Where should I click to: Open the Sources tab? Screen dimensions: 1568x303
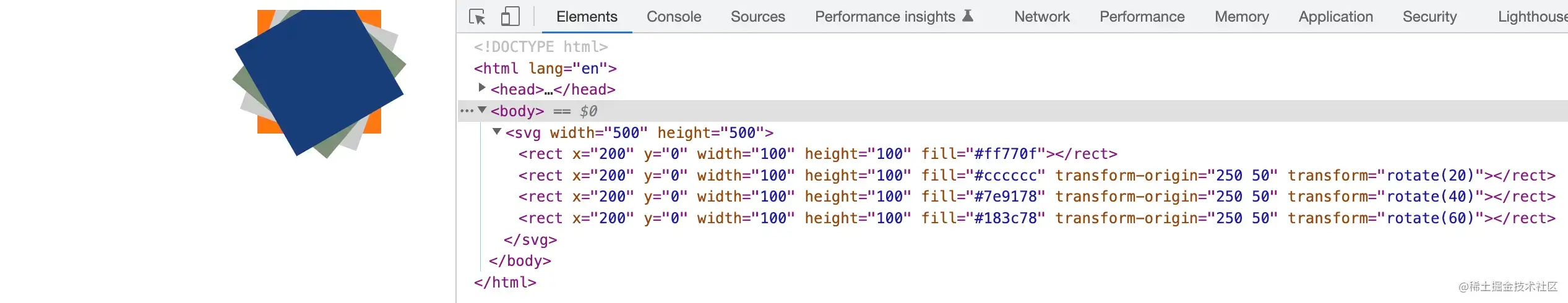click(757, 17)
